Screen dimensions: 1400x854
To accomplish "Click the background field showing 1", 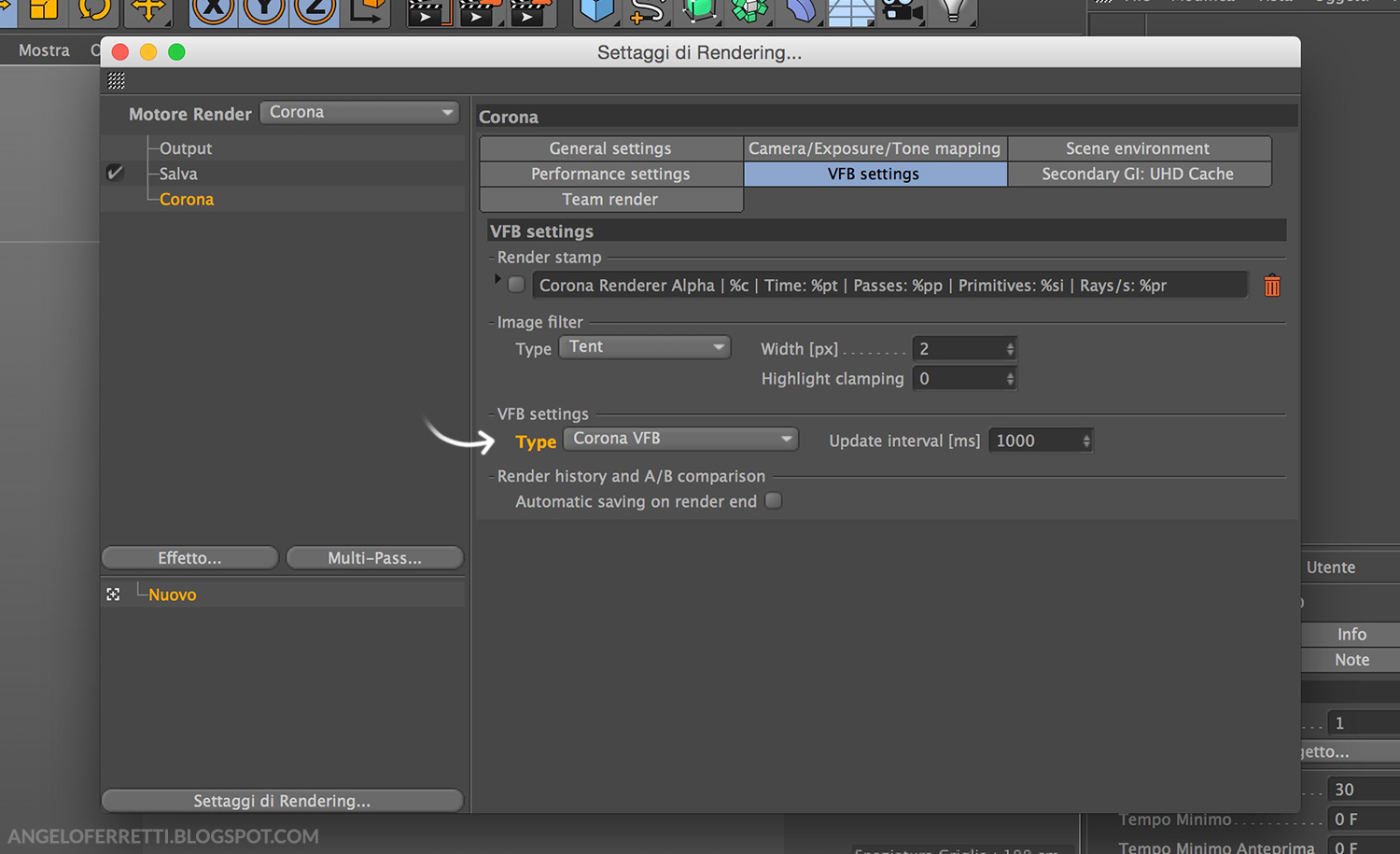I will (x=1364, y=723).
